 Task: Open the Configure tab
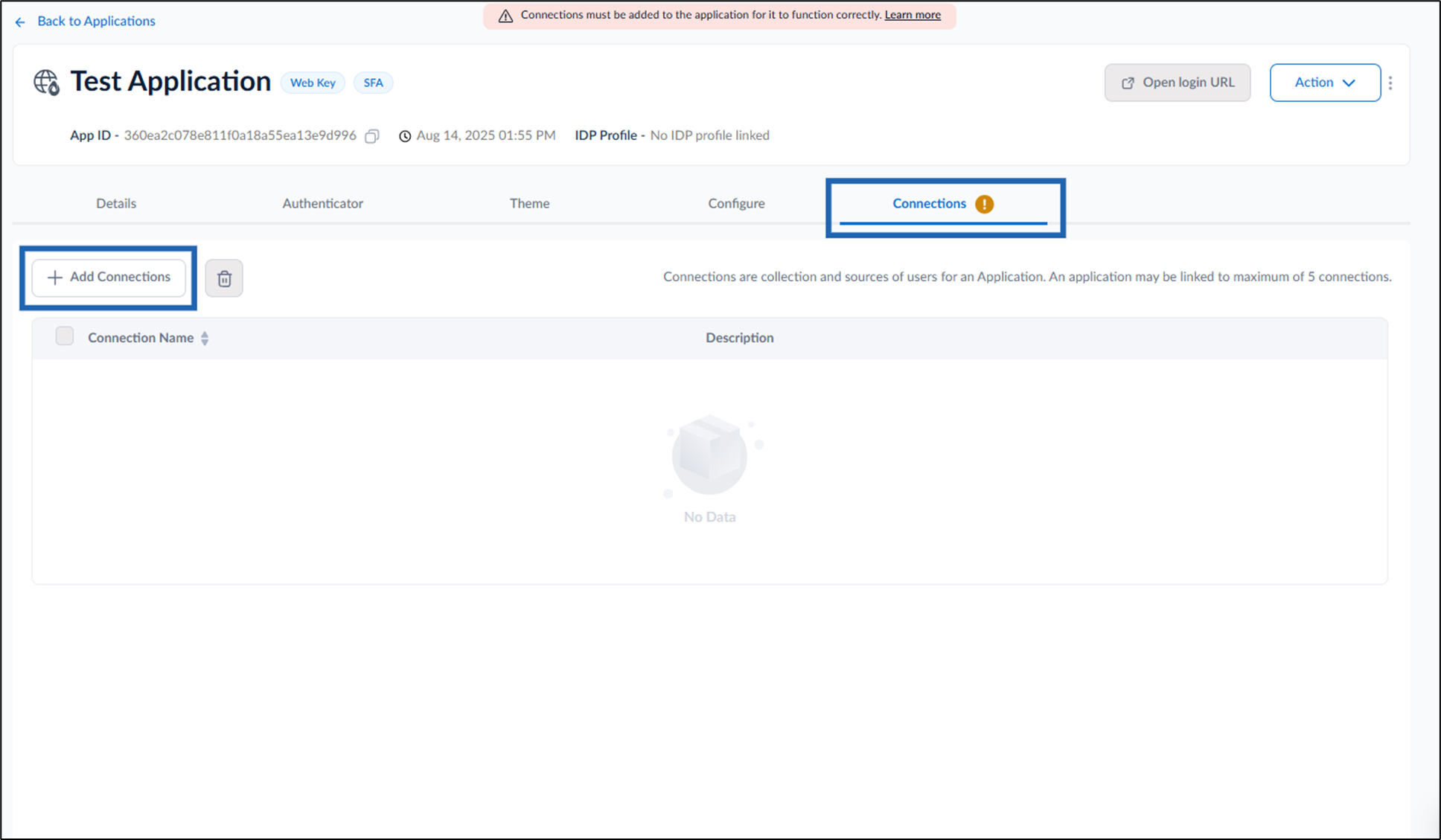pyautogui.click(x=736, y=203)
